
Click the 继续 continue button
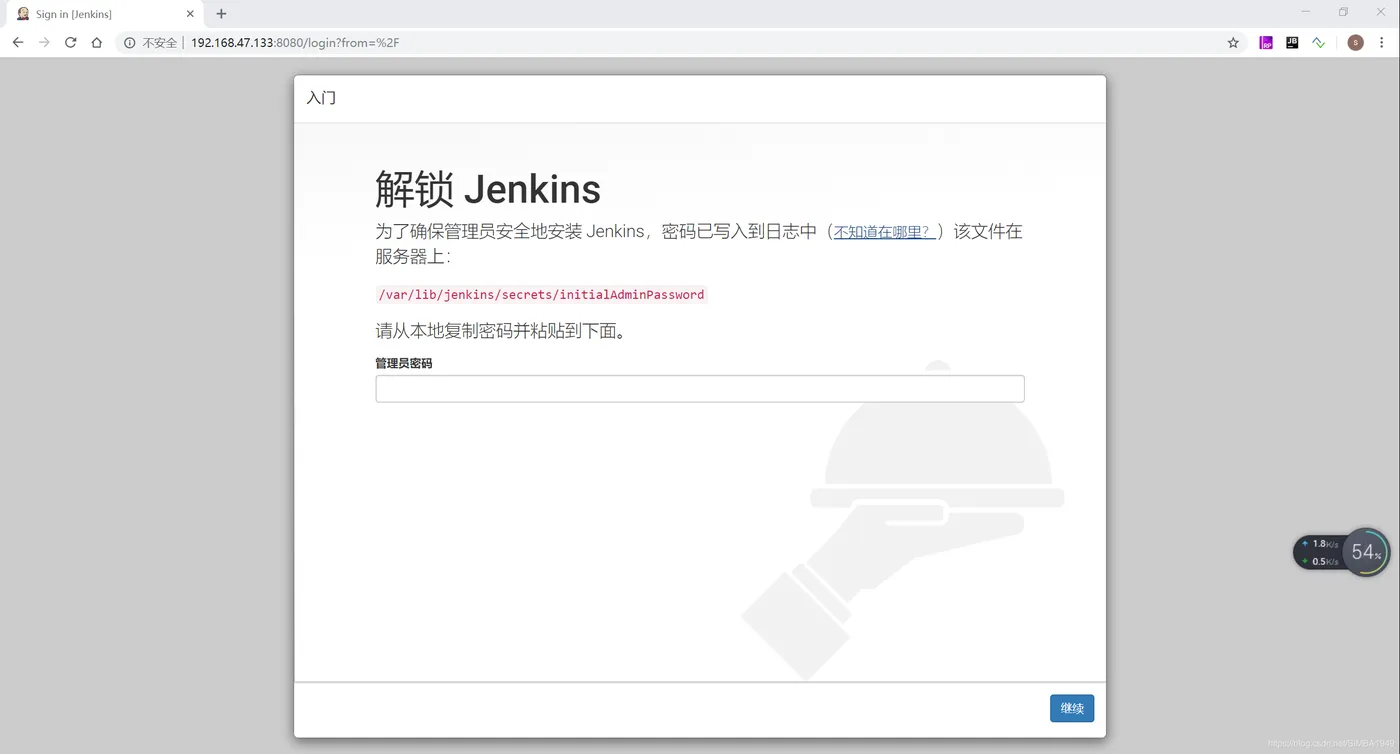[x=1072, y=708]
